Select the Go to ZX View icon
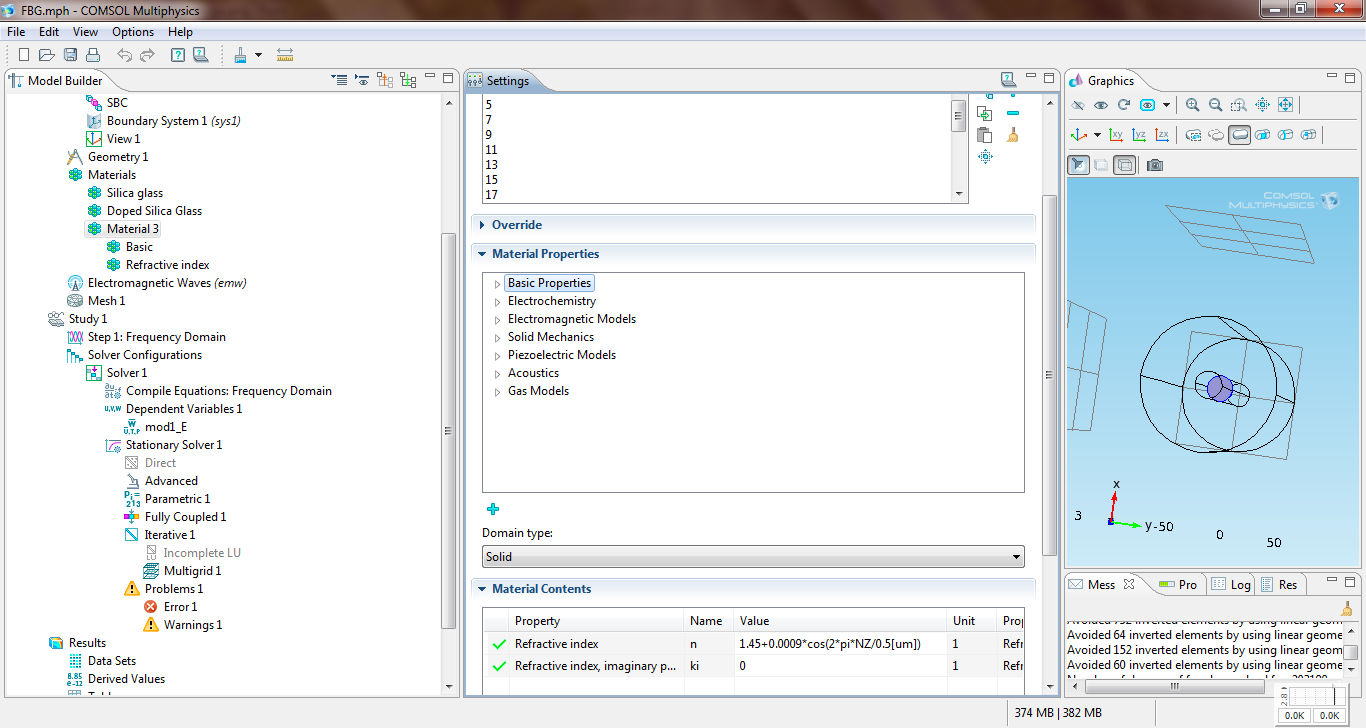This screenshot has width=1366, height=728. pyautogui.click(x=1162, y=135)
